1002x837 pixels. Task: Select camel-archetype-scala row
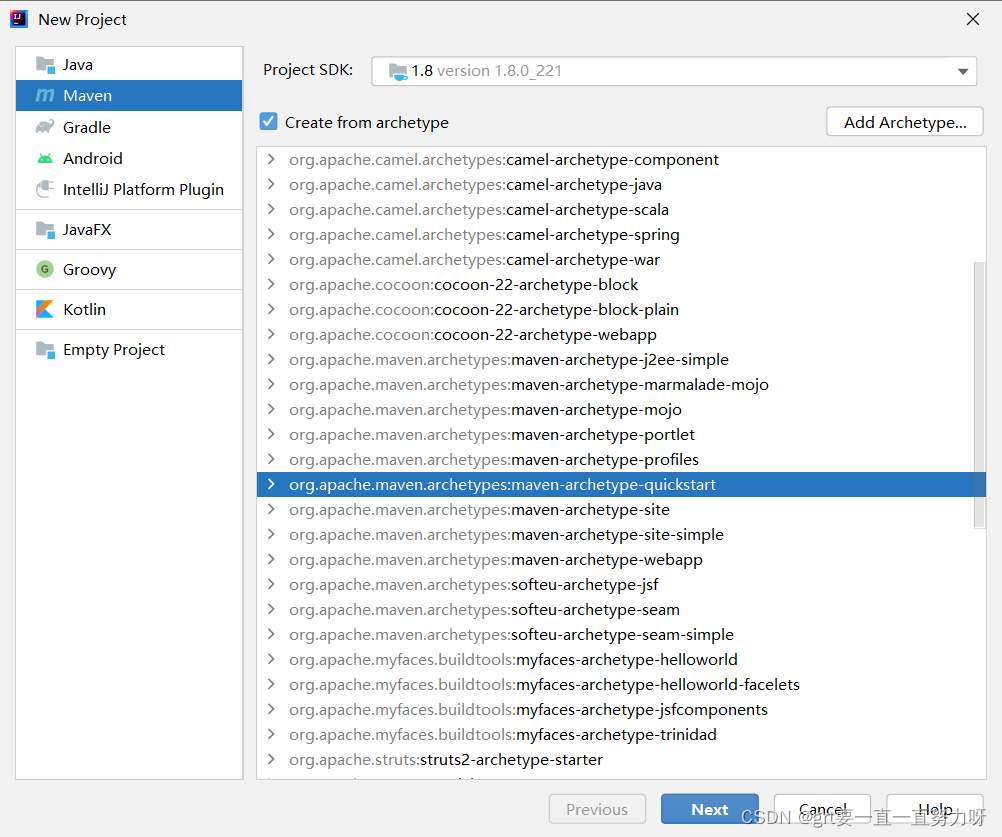coord(621,209)
